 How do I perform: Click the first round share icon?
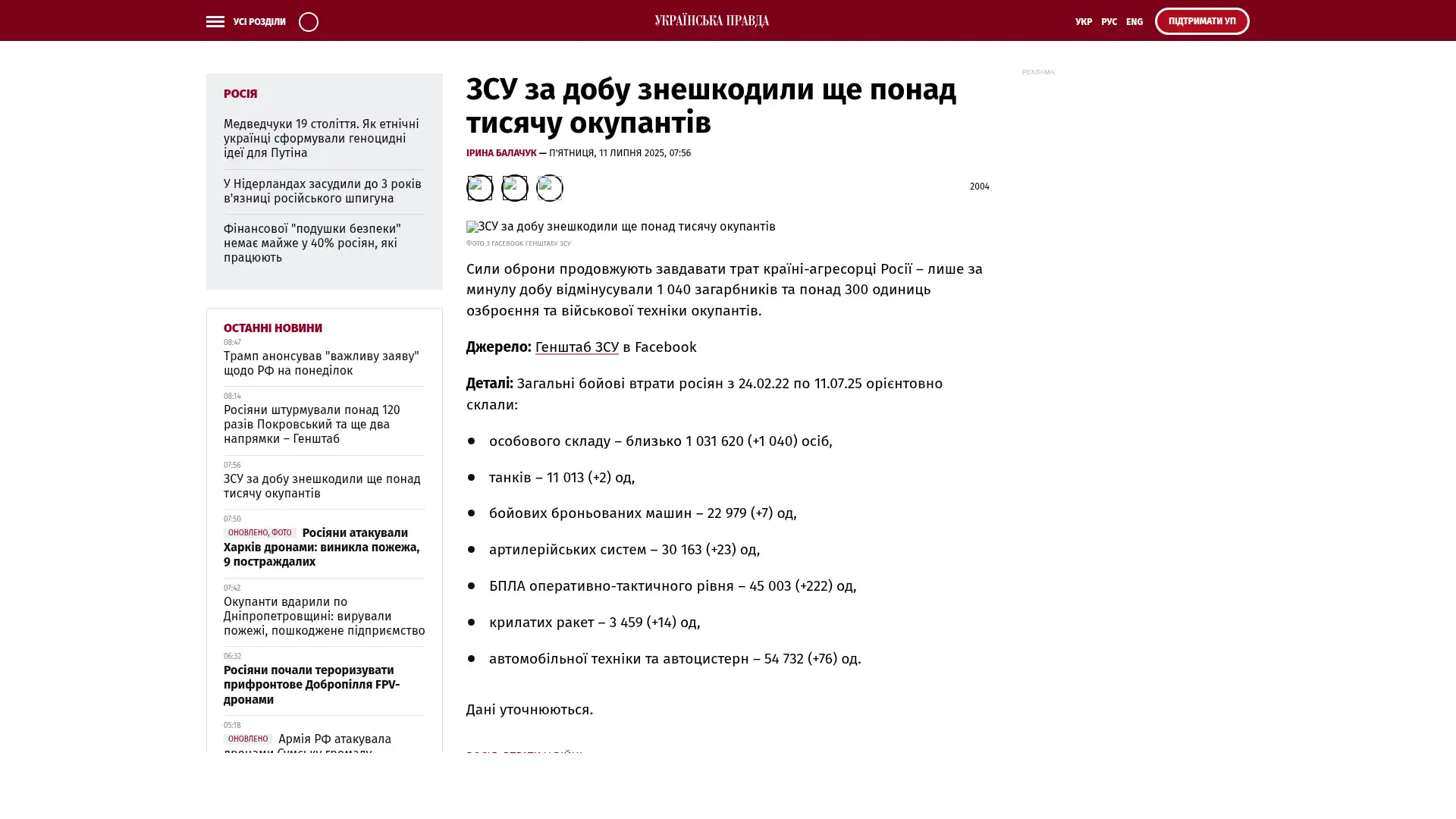(479, 187)
